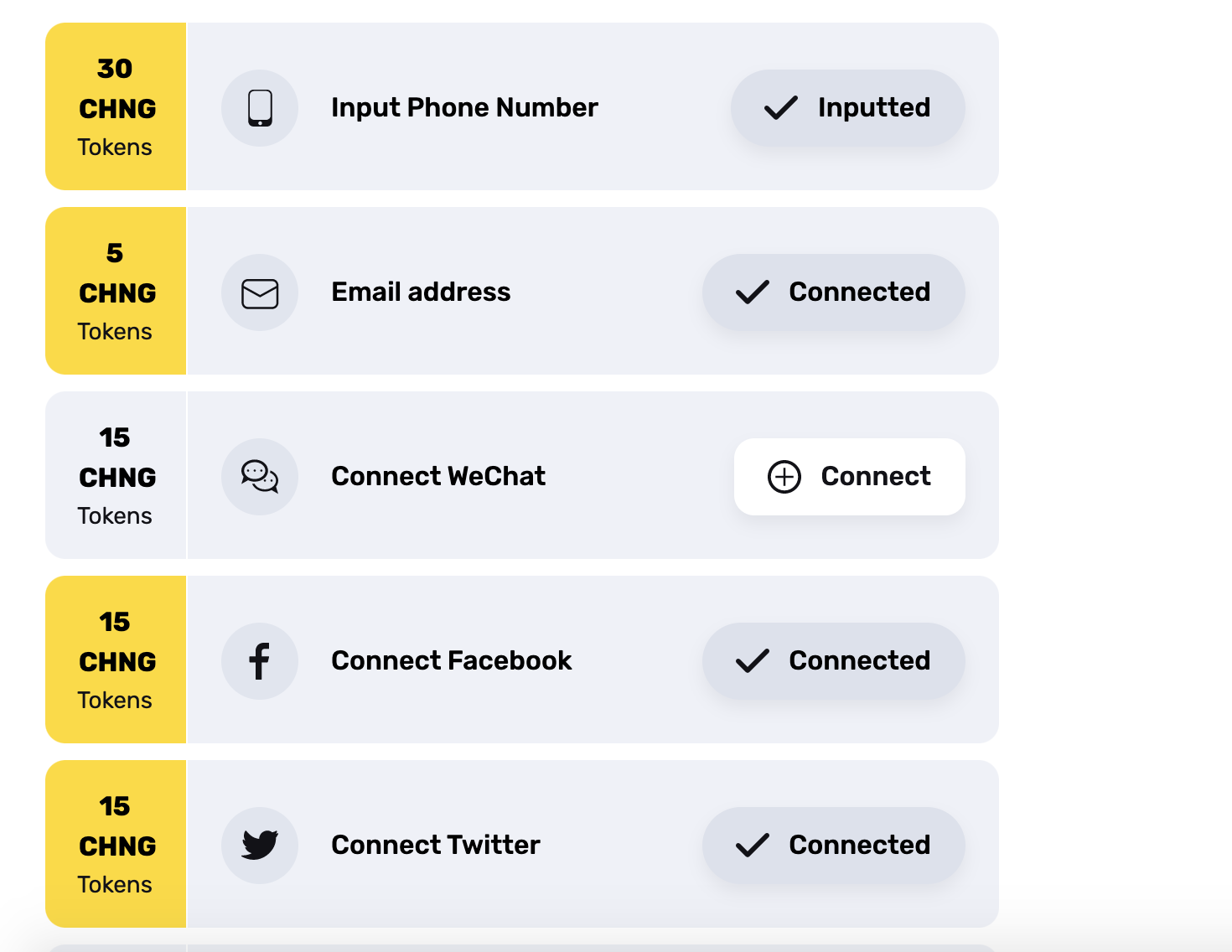The height and width of the screenshot is (952, 1232).
Task: Click the phone icon for Input Phone Number
Action: tap(260, 108)
